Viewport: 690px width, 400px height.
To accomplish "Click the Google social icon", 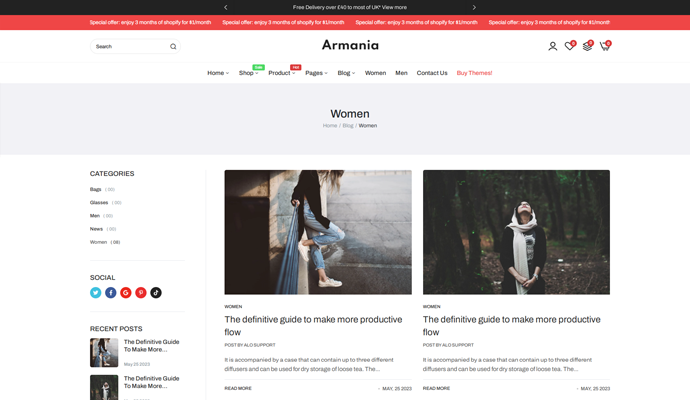I will coord(126,293).
